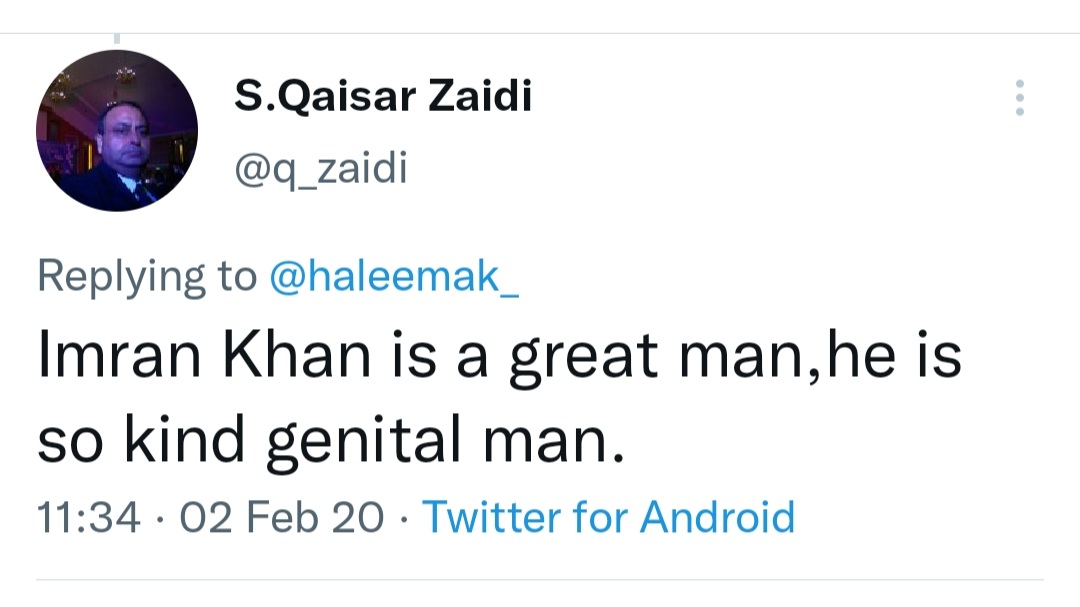
Task: Click the phrase 'great man,he is'
Action: (735, 358)
